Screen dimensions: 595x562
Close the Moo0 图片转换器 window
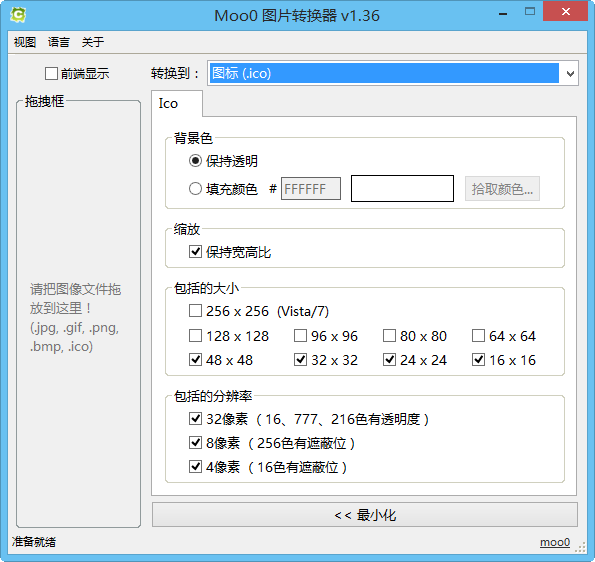click(x=565, y=11)
